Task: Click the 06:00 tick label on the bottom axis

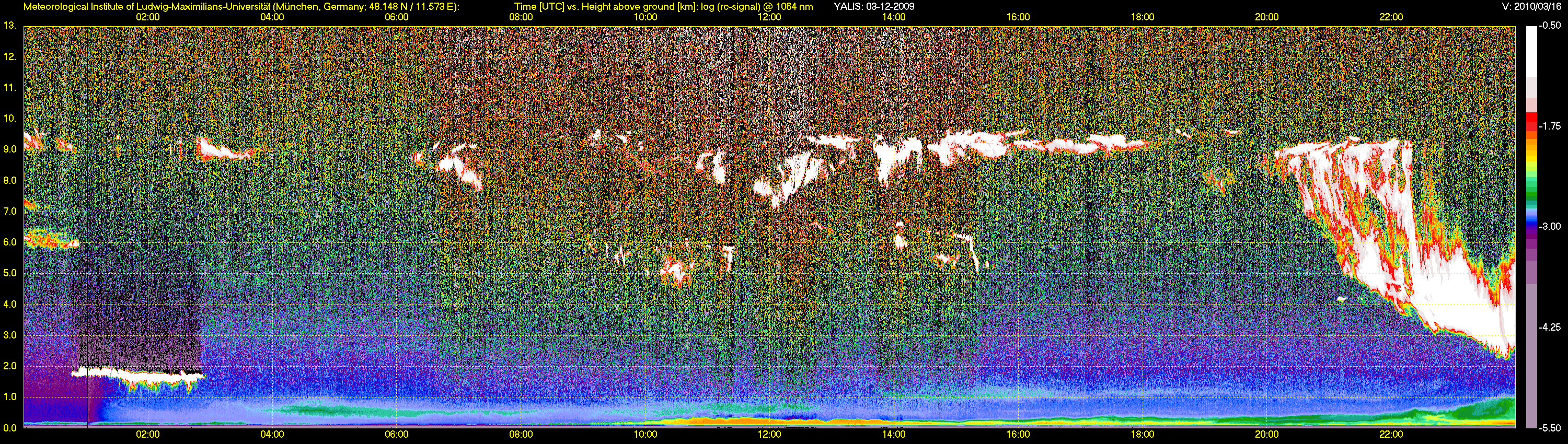Action: point(396,435)
